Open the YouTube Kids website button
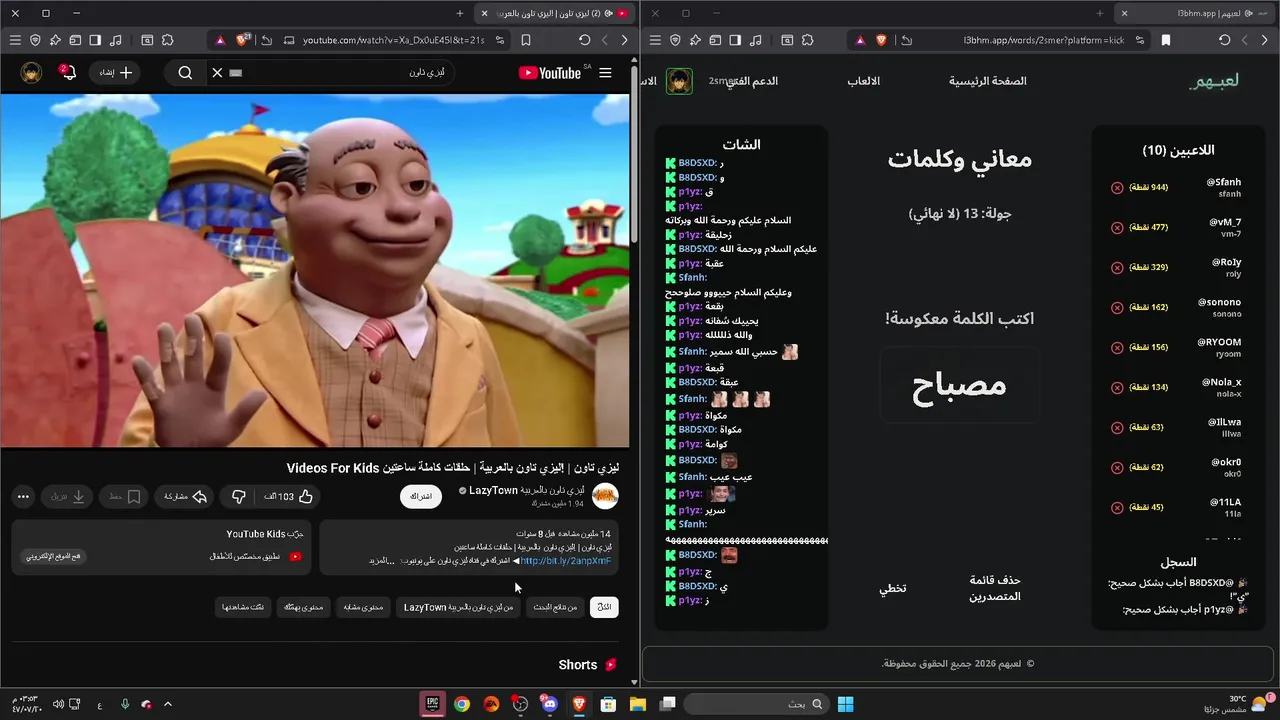Image resolution: width=1280 pixels, height=720 pixels. tap(55, 556)
